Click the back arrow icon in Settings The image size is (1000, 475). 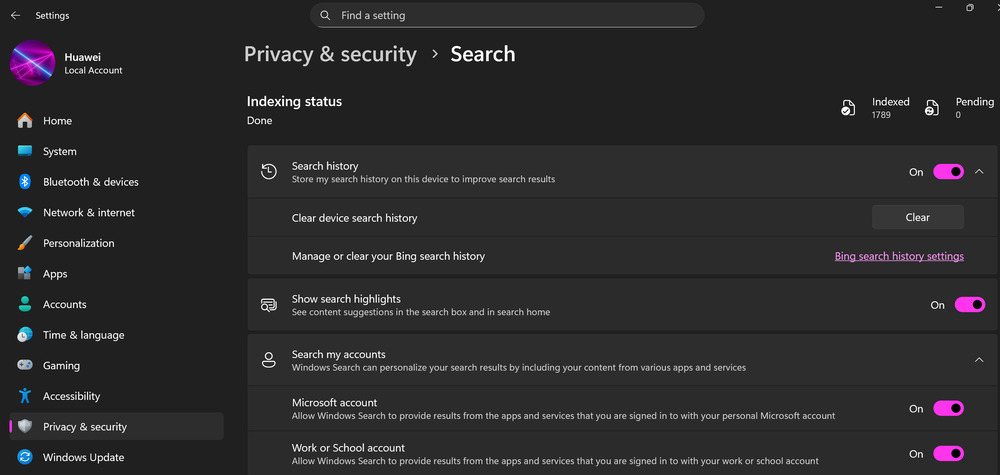click(15, 15)
